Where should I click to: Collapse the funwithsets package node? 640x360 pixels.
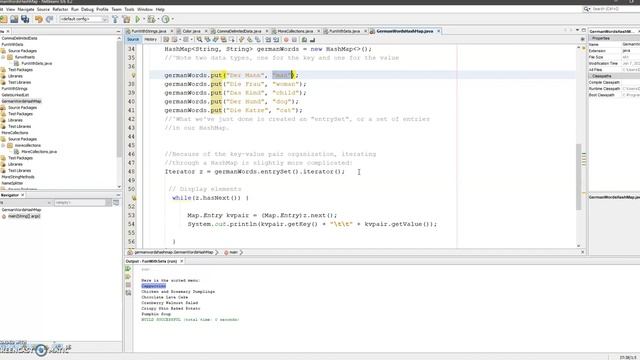pyautogui.click(x=4, y=57)
